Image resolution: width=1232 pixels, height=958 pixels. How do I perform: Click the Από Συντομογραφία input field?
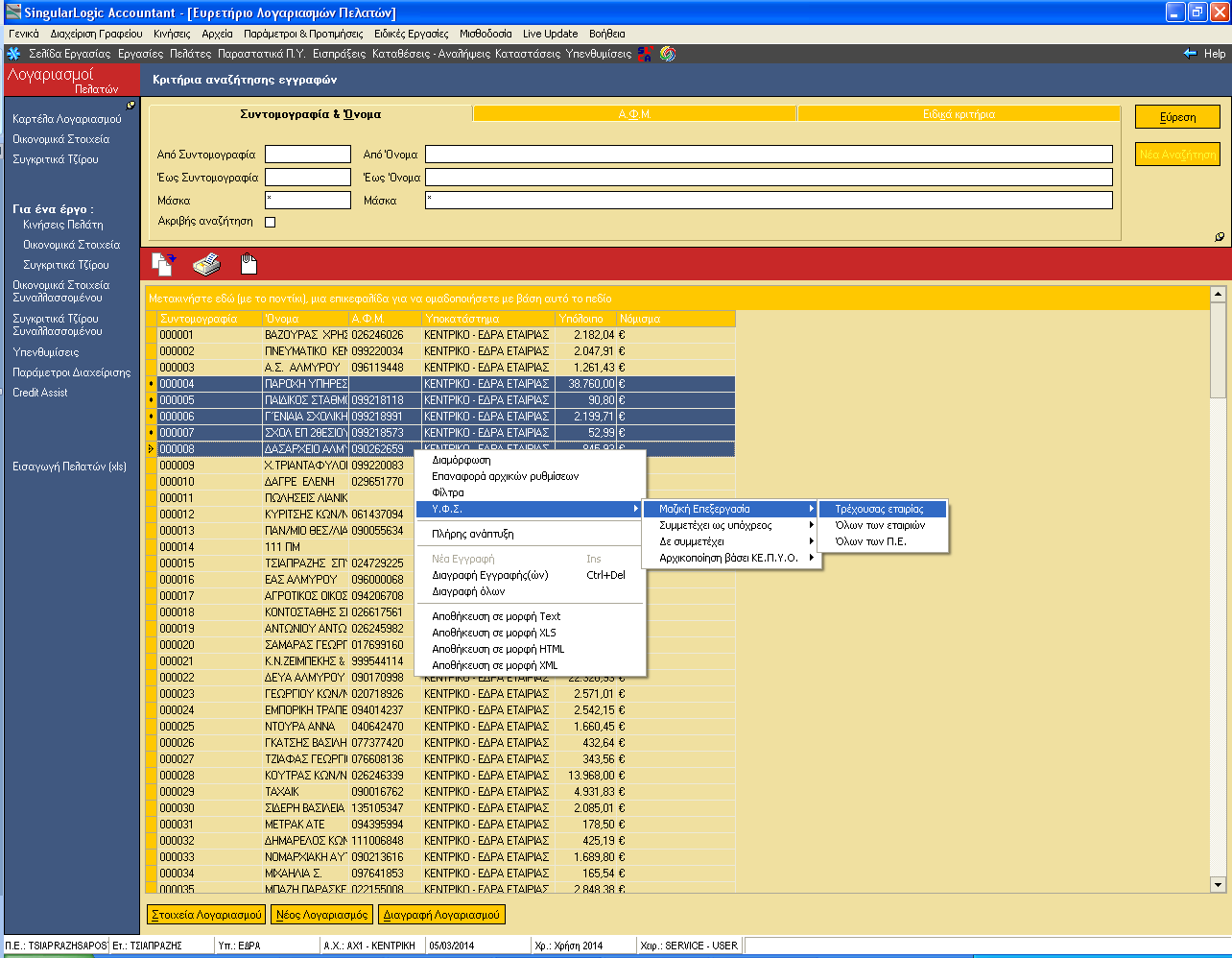[x=308, y=155]
